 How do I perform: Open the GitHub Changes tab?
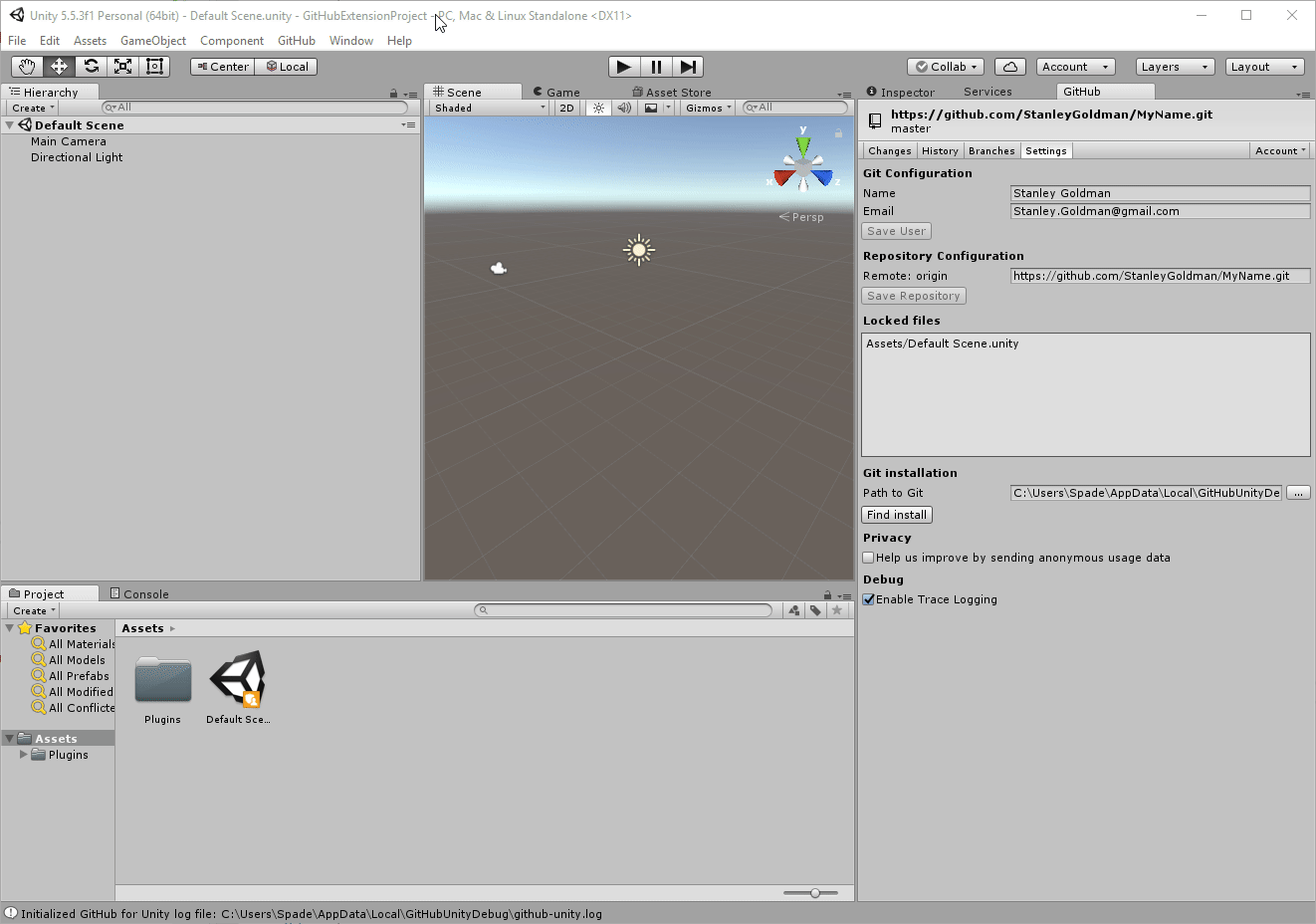(889, 150)
